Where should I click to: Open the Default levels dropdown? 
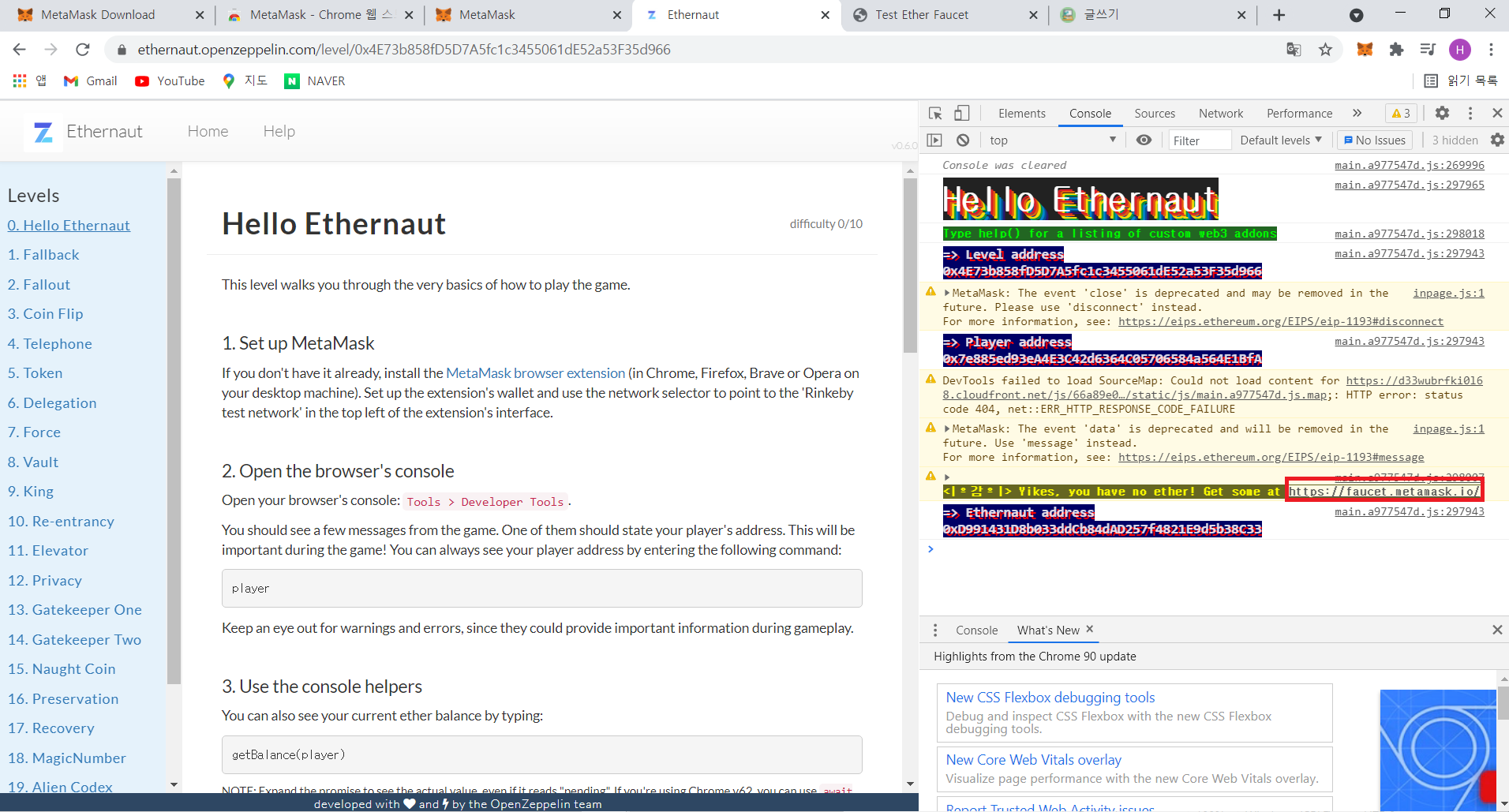[x=1280, y=140]
